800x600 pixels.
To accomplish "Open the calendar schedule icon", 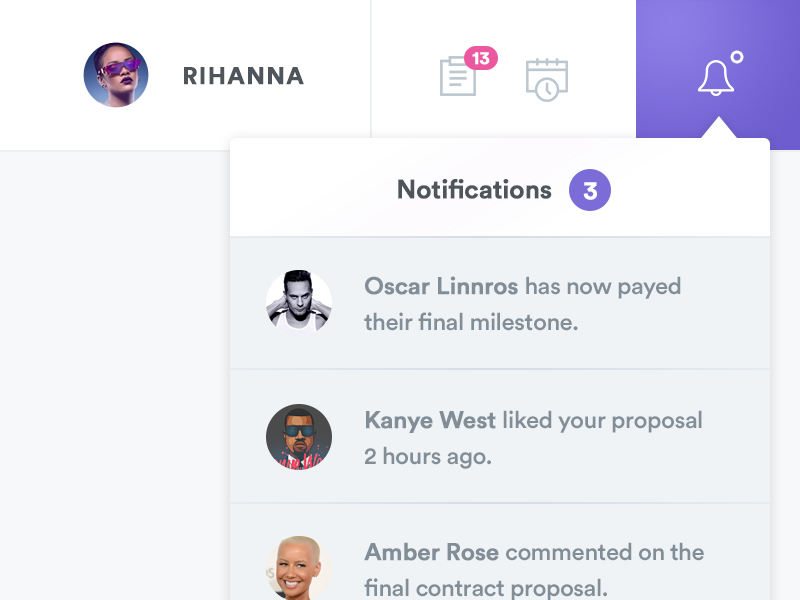I will pos(547,79).
